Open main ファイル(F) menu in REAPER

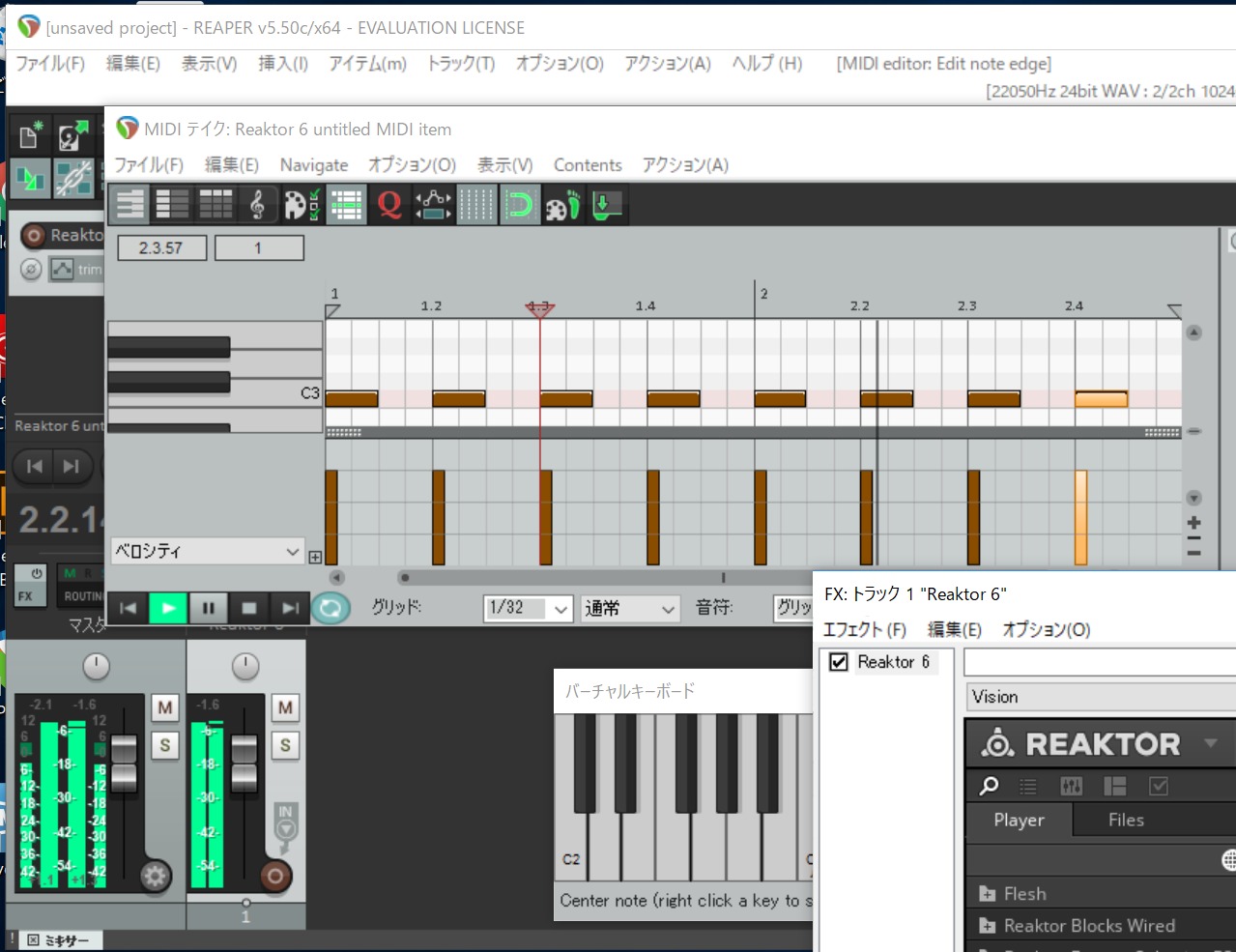tap(50, 64)
